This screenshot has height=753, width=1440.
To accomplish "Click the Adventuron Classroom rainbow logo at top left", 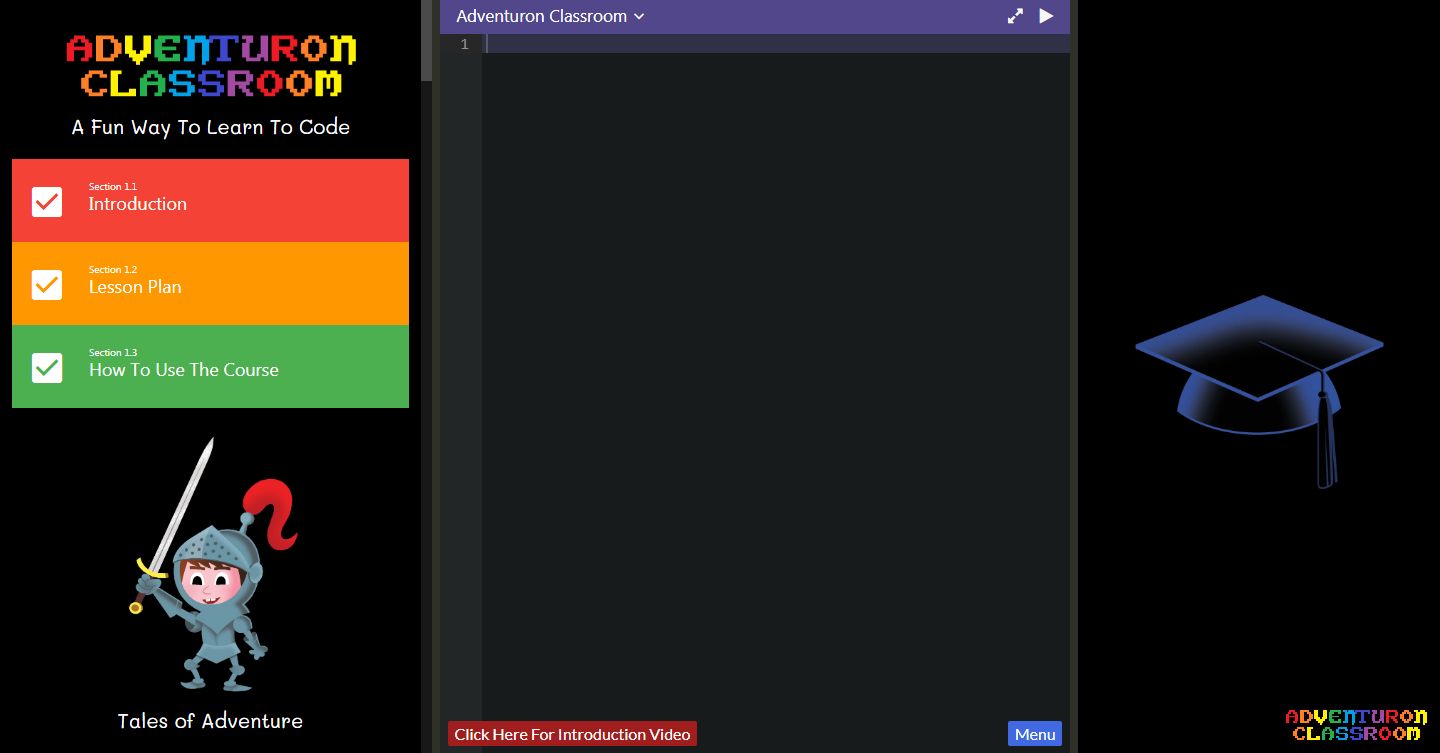I will (x=211, y=66).
